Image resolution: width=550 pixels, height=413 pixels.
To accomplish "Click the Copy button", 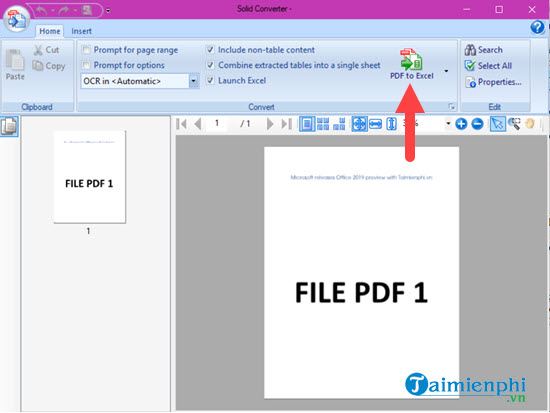I will tap(49, 66).
